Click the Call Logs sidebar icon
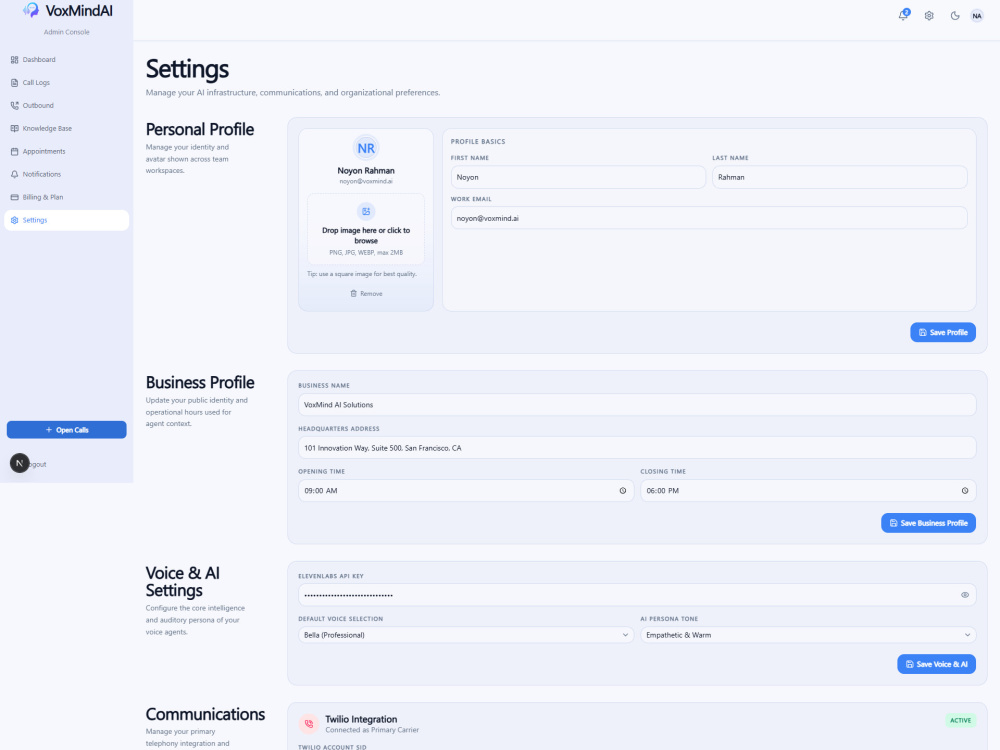This screenshot has width=1000, height=750. click(15, 82)
